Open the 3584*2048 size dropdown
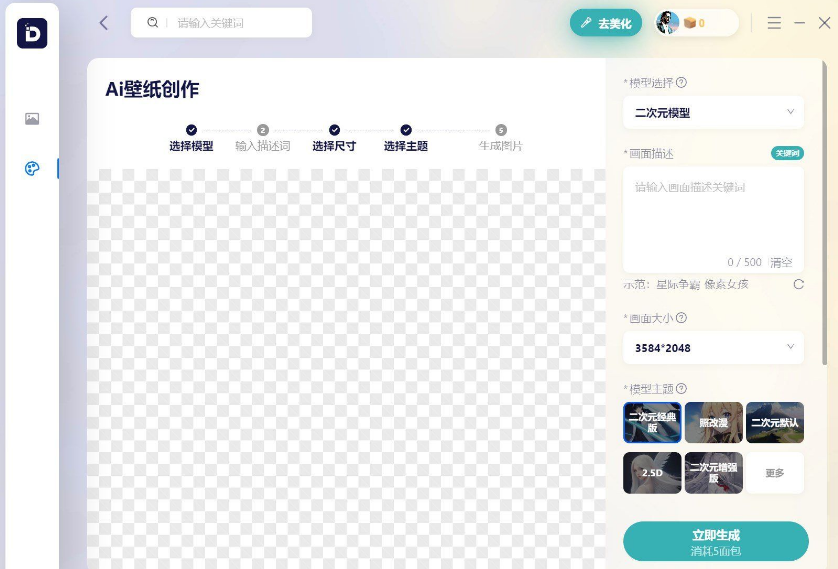Image resolution: width=838 pixels, height=569 pixels. (x=713, y=348)
